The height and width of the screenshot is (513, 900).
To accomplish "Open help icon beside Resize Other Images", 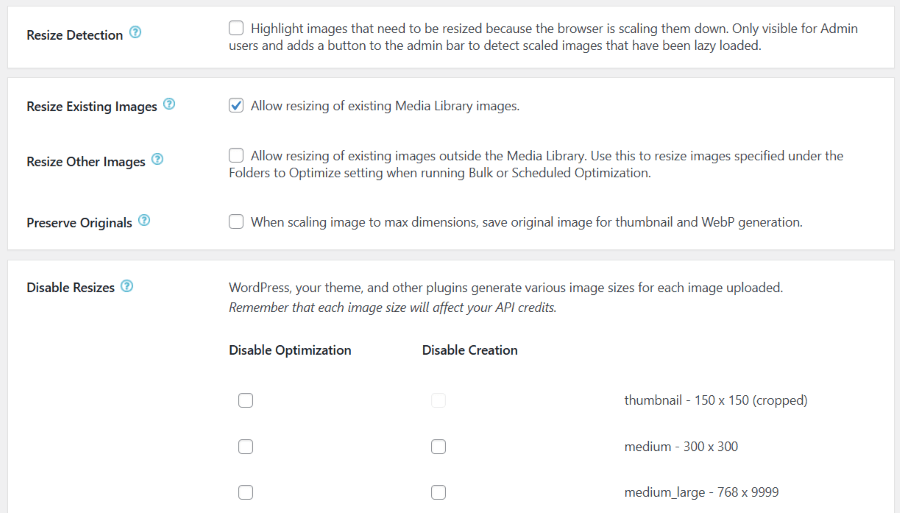I will (157, 160).
